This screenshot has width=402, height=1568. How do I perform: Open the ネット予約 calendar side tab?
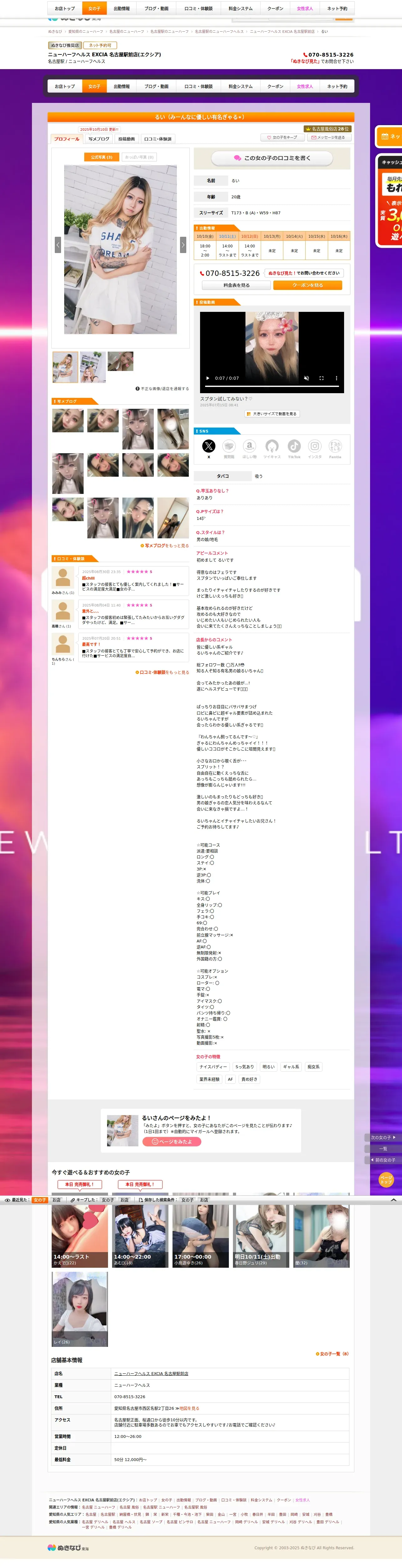point(389,136)
